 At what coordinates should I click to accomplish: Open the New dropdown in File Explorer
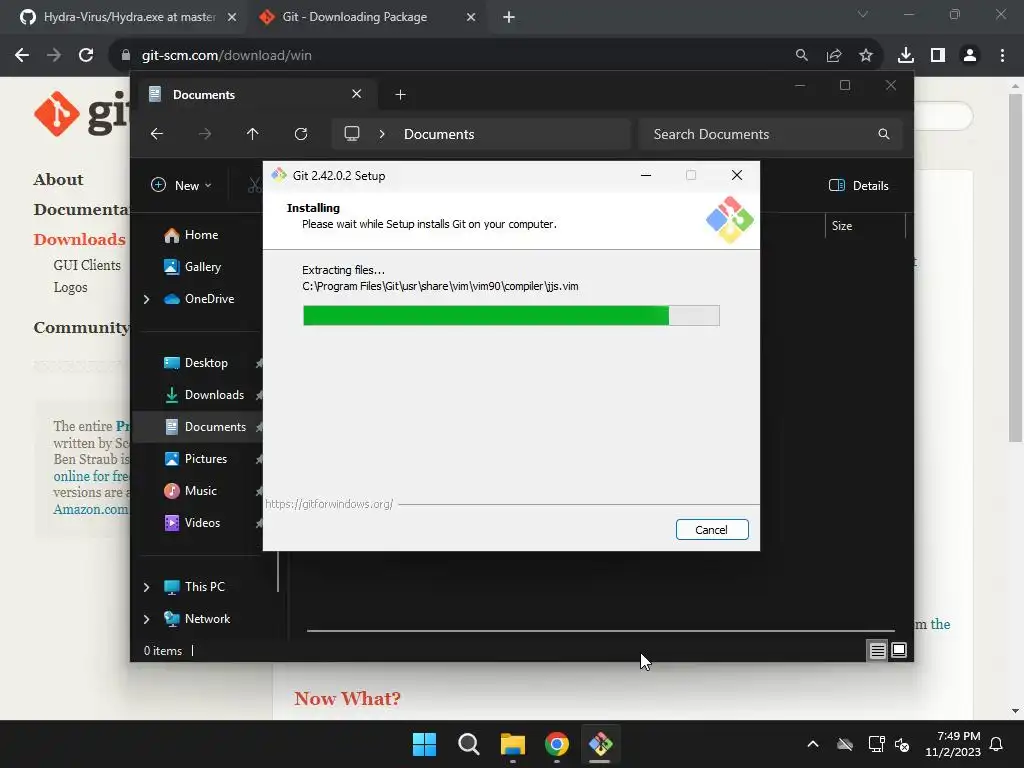point(182,185)
